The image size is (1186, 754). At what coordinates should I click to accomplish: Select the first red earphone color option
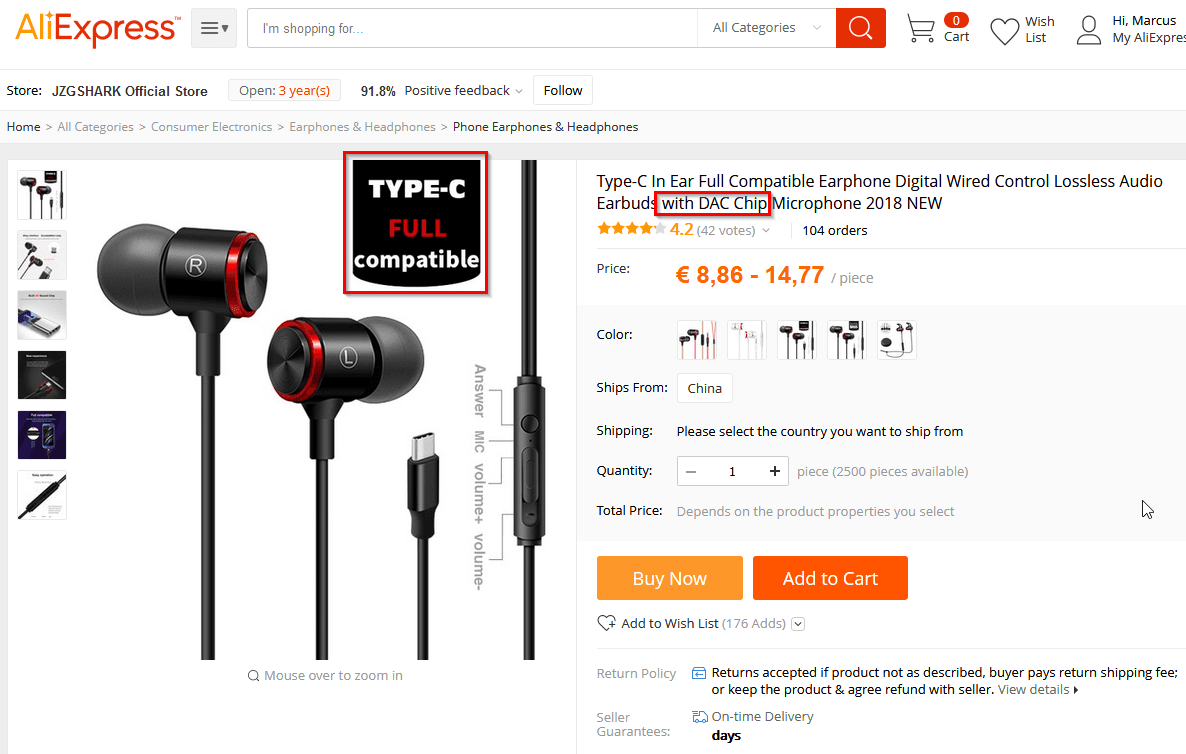tap(697, 340)
